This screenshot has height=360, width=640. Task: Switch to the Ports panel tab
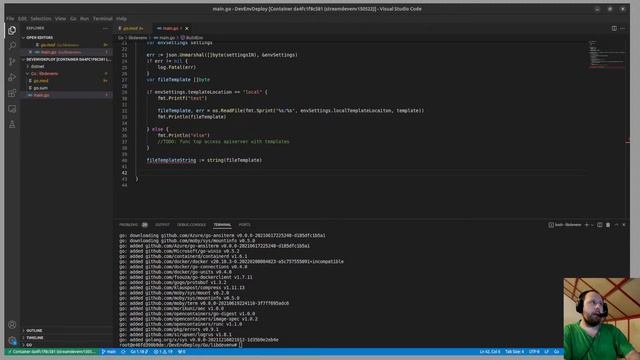click(x=244, y=225)
